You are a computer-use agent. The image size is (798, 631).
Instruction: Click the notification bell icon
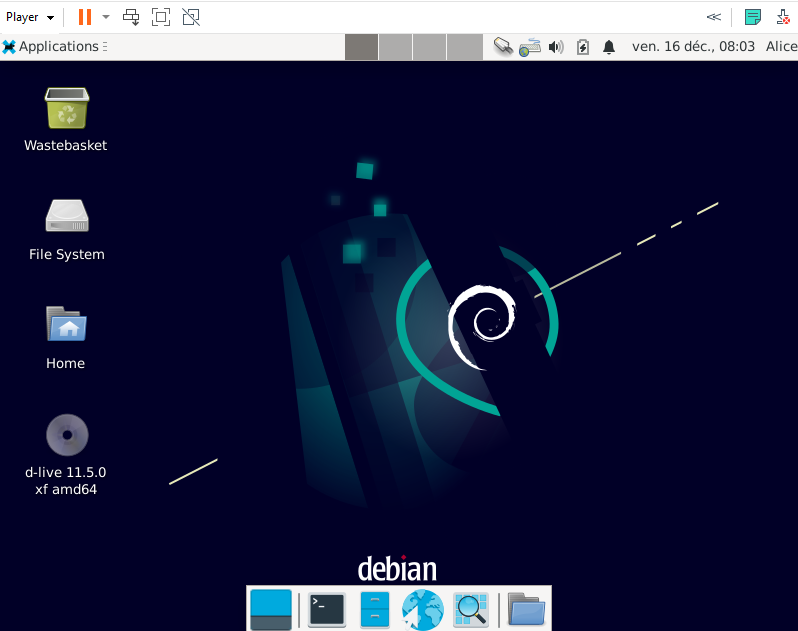tap(609, 47)
